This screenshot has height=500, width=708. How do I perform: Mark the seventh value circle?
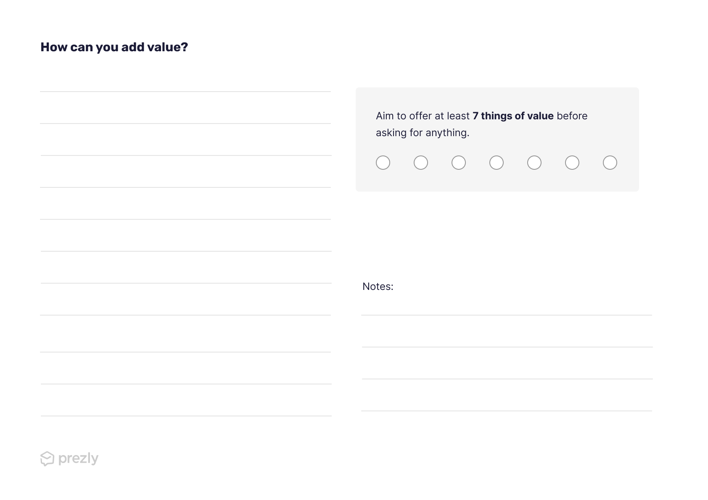pyautogui.click(x=610, y=163)
